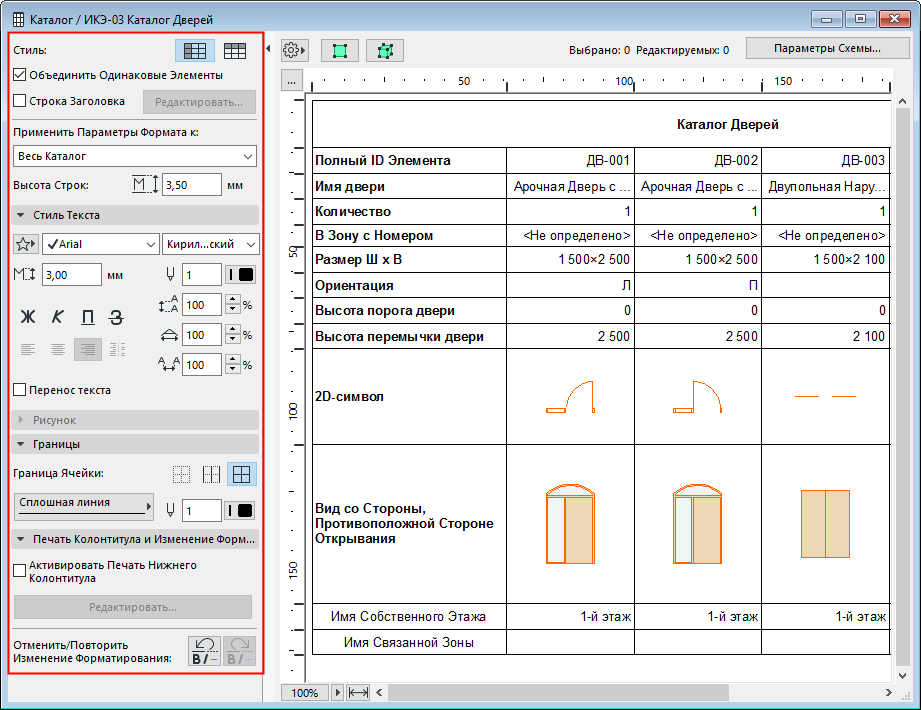The image size is (921, 710).
Task: Click the undo formatting change icon
Action: pyautogui.click(x=204, y=651)
